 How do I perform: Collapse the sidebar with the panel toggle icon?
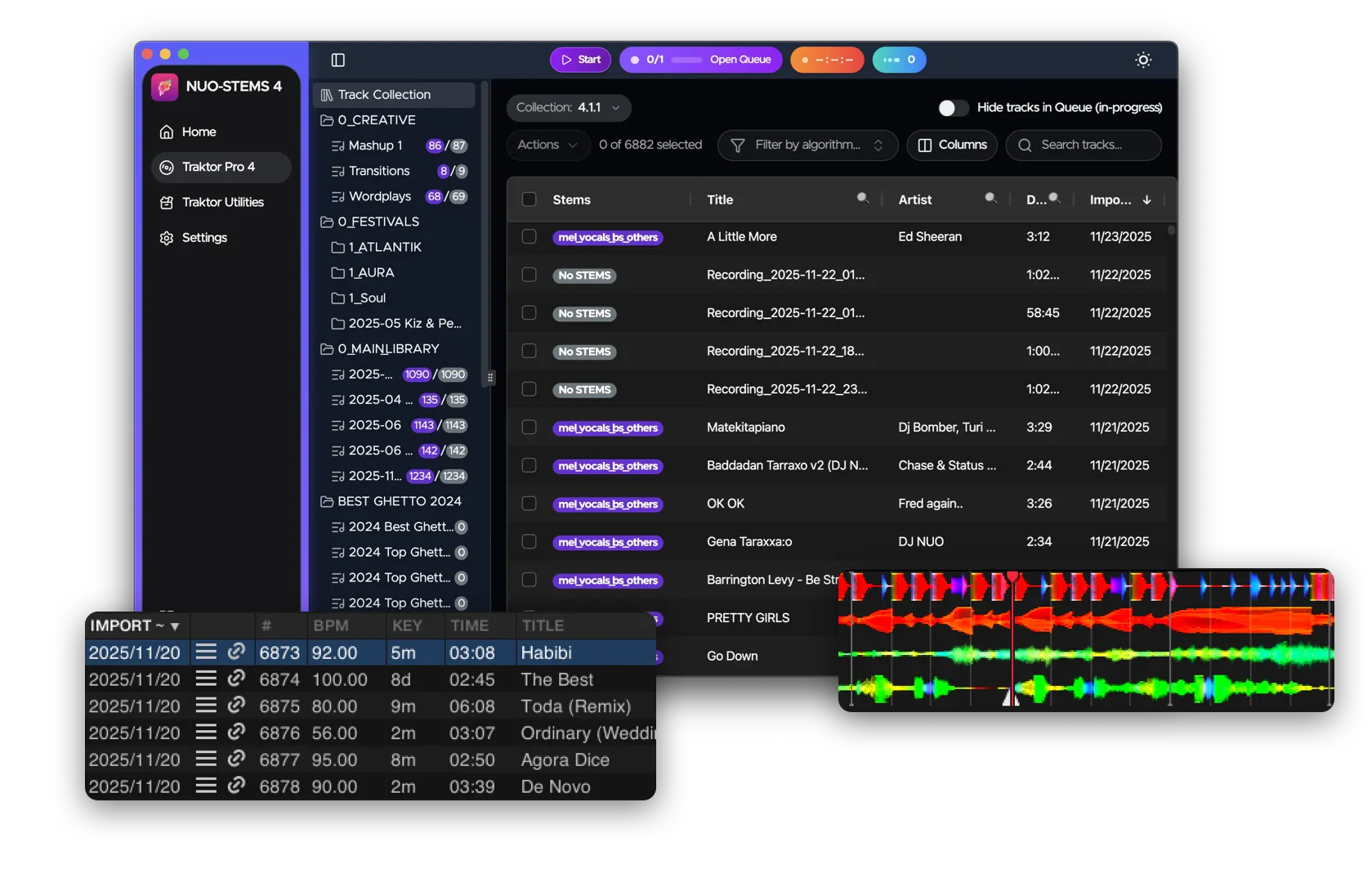[x=337, y=60]
